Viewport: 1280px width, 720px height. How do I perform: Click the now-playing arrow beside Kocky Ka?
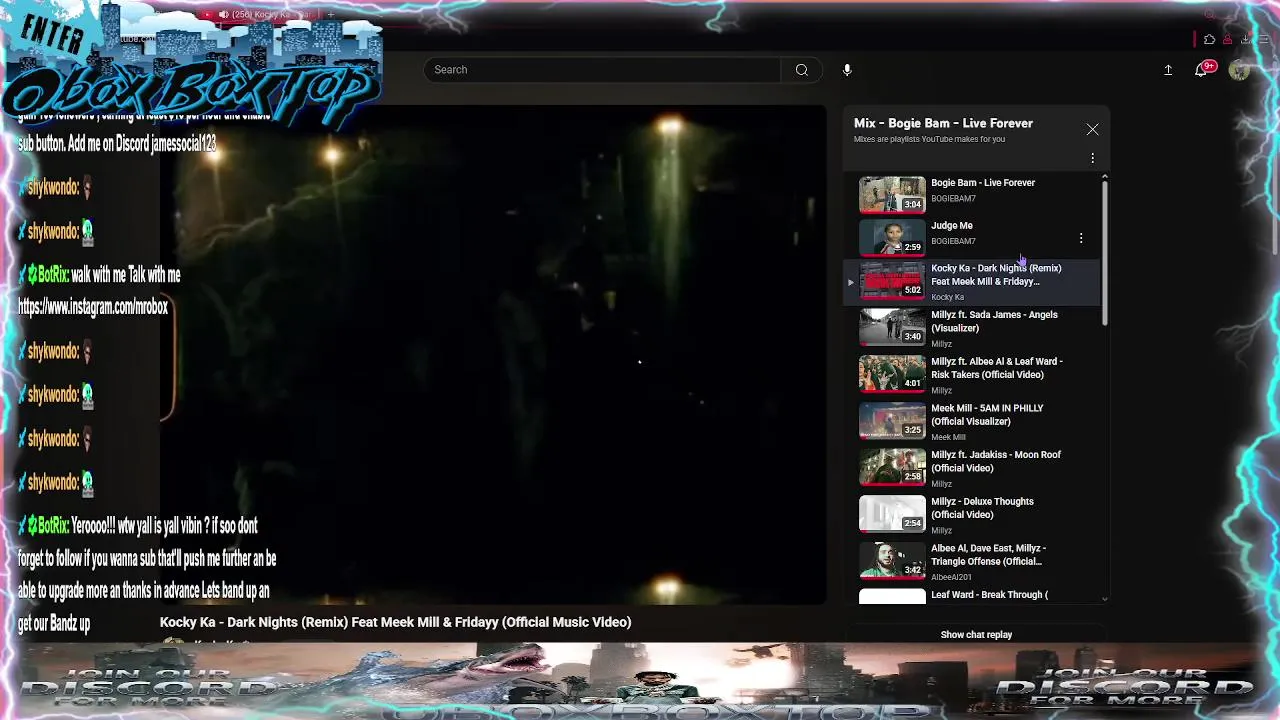851,282
